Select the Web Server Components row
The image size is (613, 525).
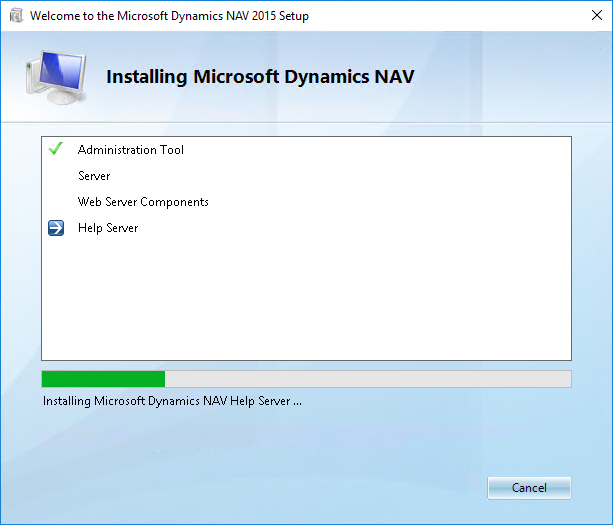point(306,202)
